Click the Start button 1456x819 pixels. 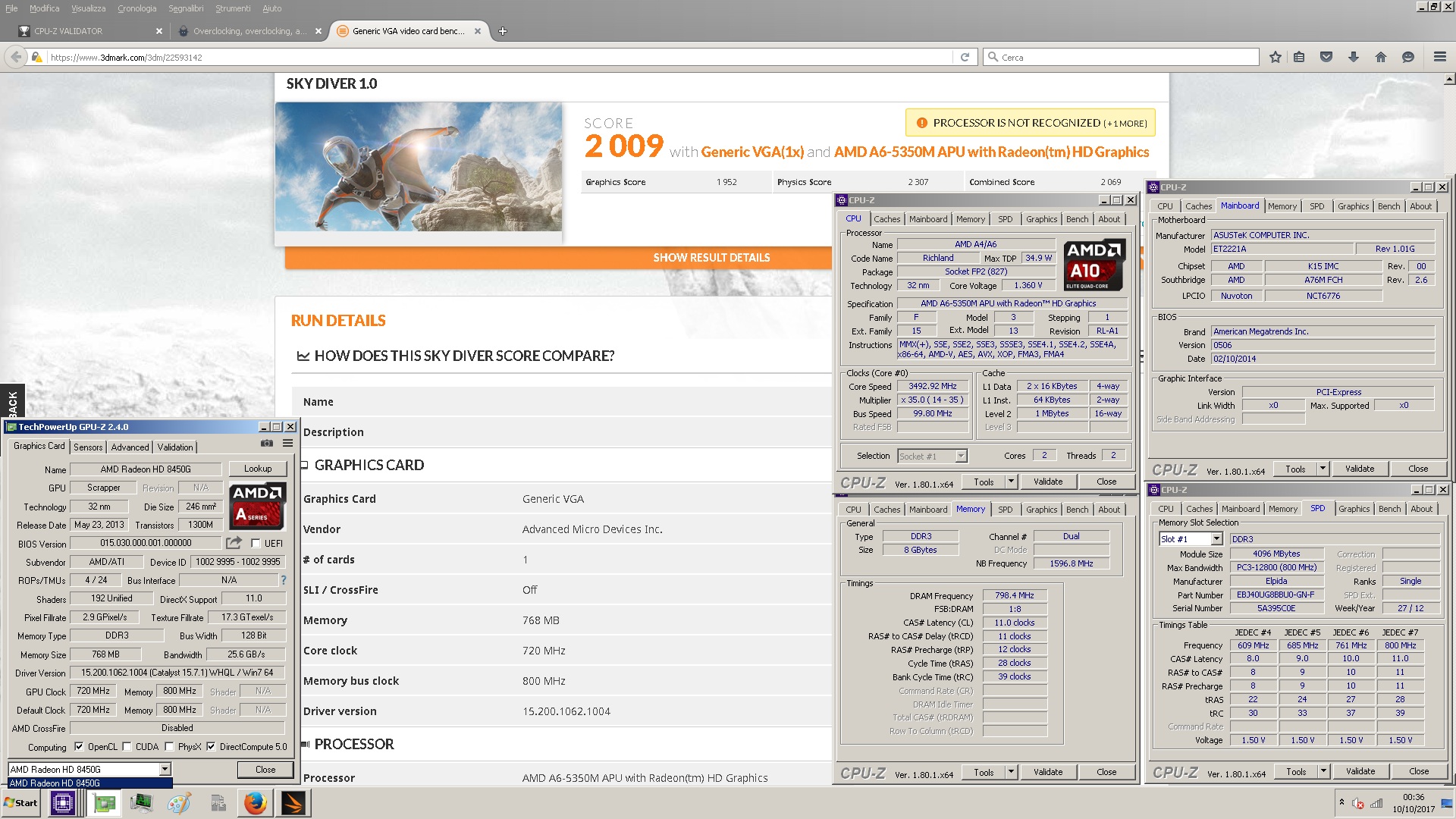click(22, 803)
